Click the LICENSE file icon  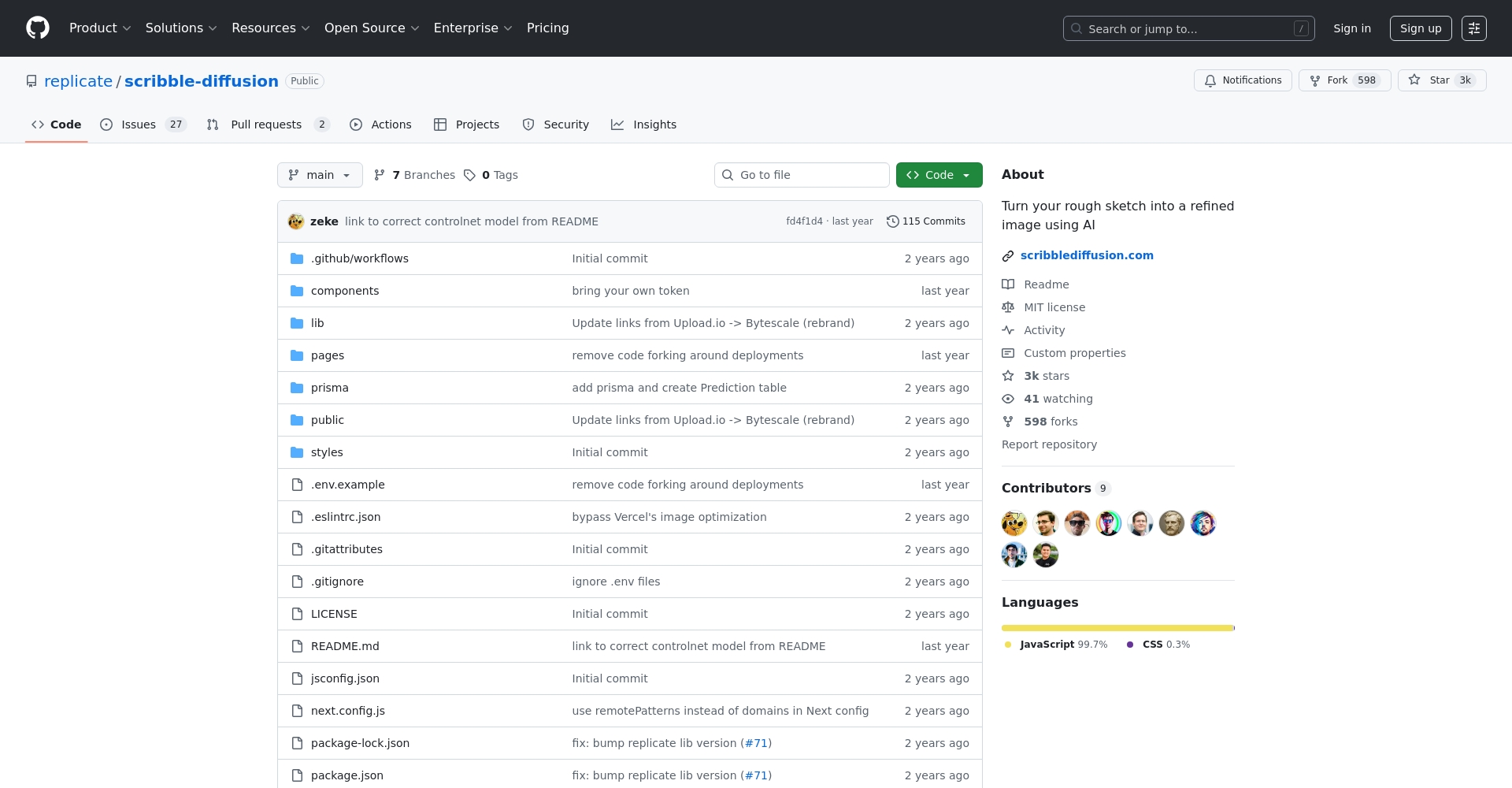click(297, 614)
